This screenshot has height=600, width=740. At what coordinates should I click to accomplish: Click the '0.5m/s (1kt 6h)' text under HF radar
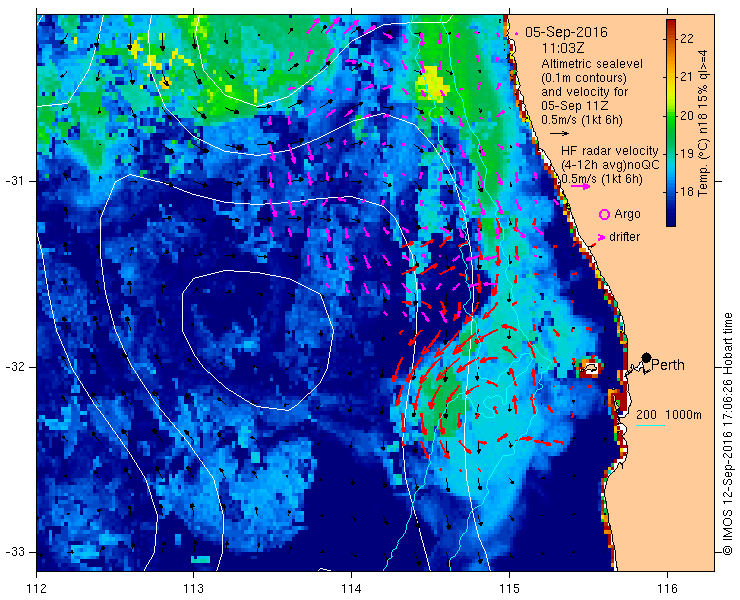(x=602, y=179)
